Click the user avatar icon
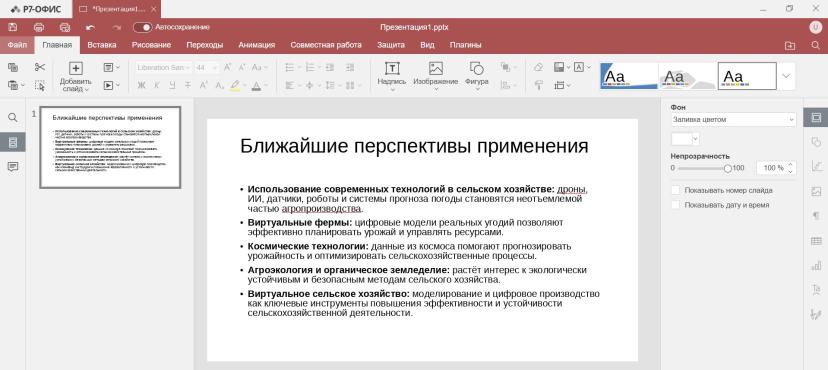Screen dimensions: 828x370 point(815,27)
